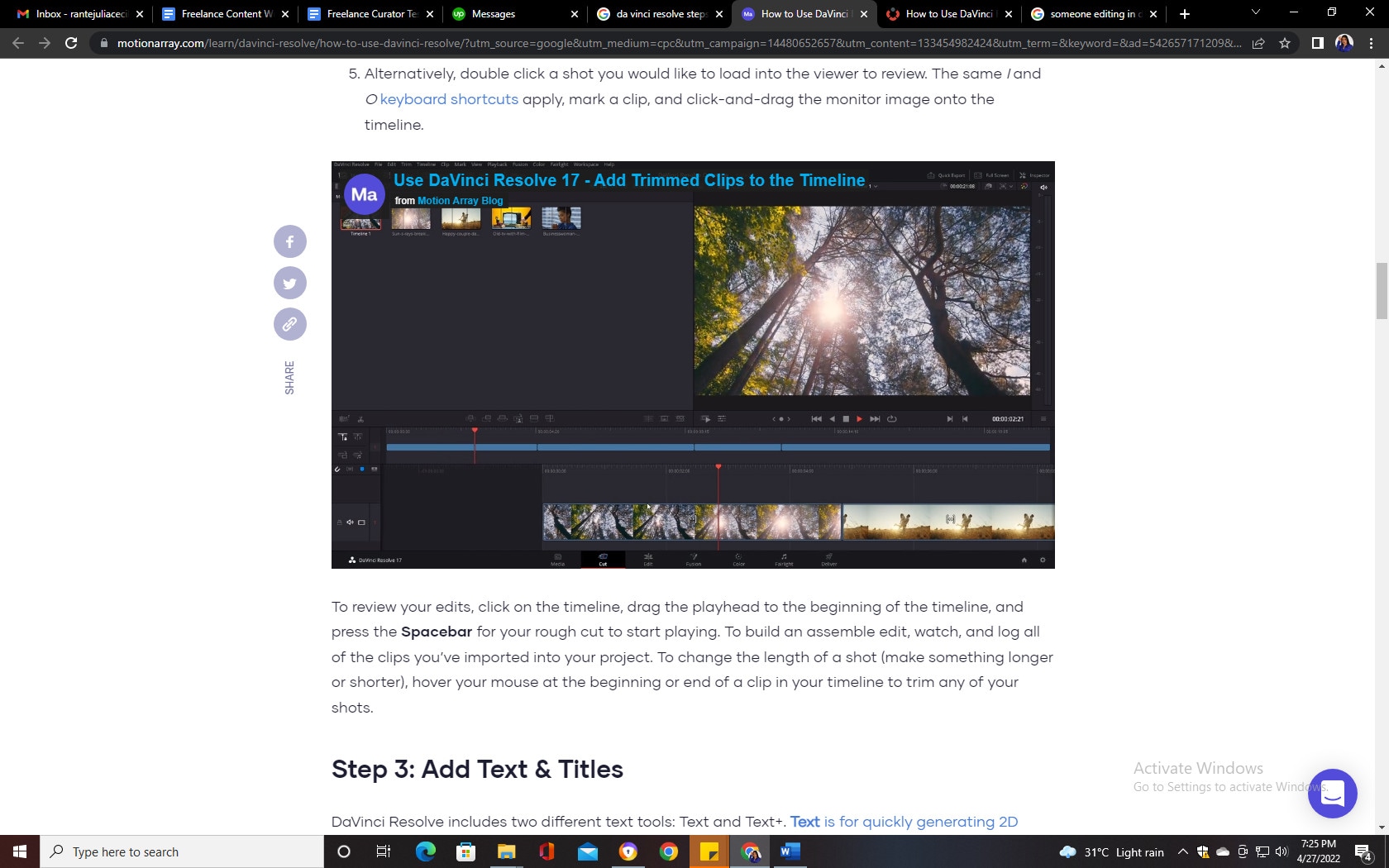Go forward to the next page
Image resolution: width=1389 pixels, height=868 pixels.
click(45, 43)
